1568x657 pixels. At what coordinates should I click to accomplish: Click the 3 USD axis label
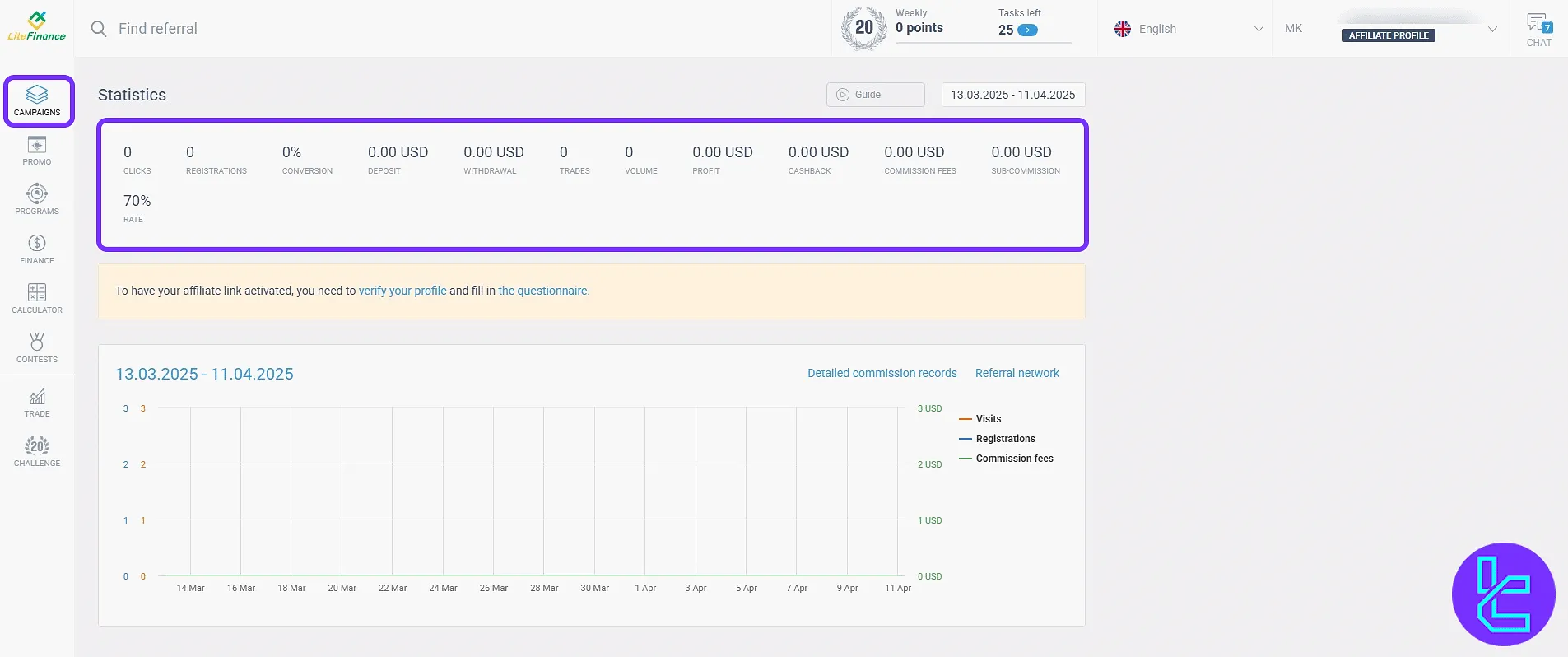tap(930, 408)
